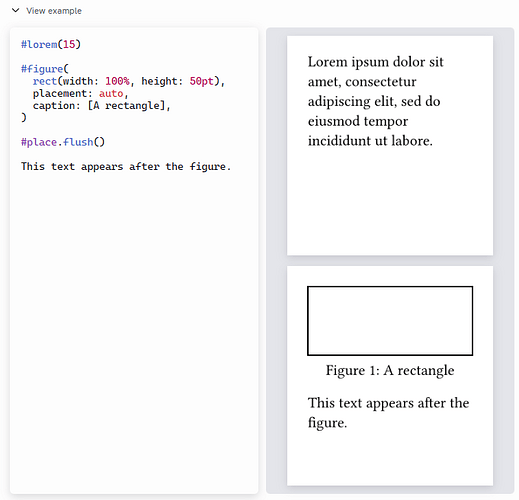The image size is (519, 500).
Task: Click the rectangle figure in second preview page
Action: [x=390, y=321]
